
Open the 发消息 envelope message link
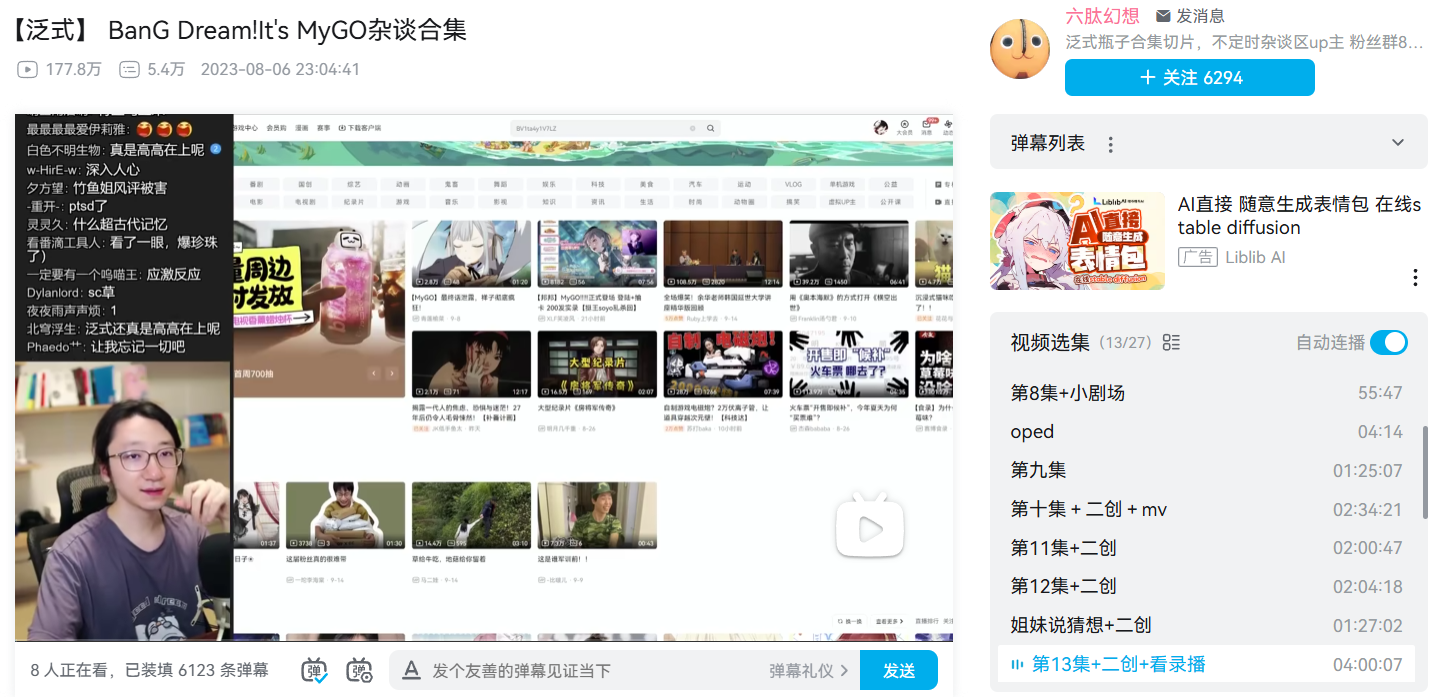pos(1190,16)
